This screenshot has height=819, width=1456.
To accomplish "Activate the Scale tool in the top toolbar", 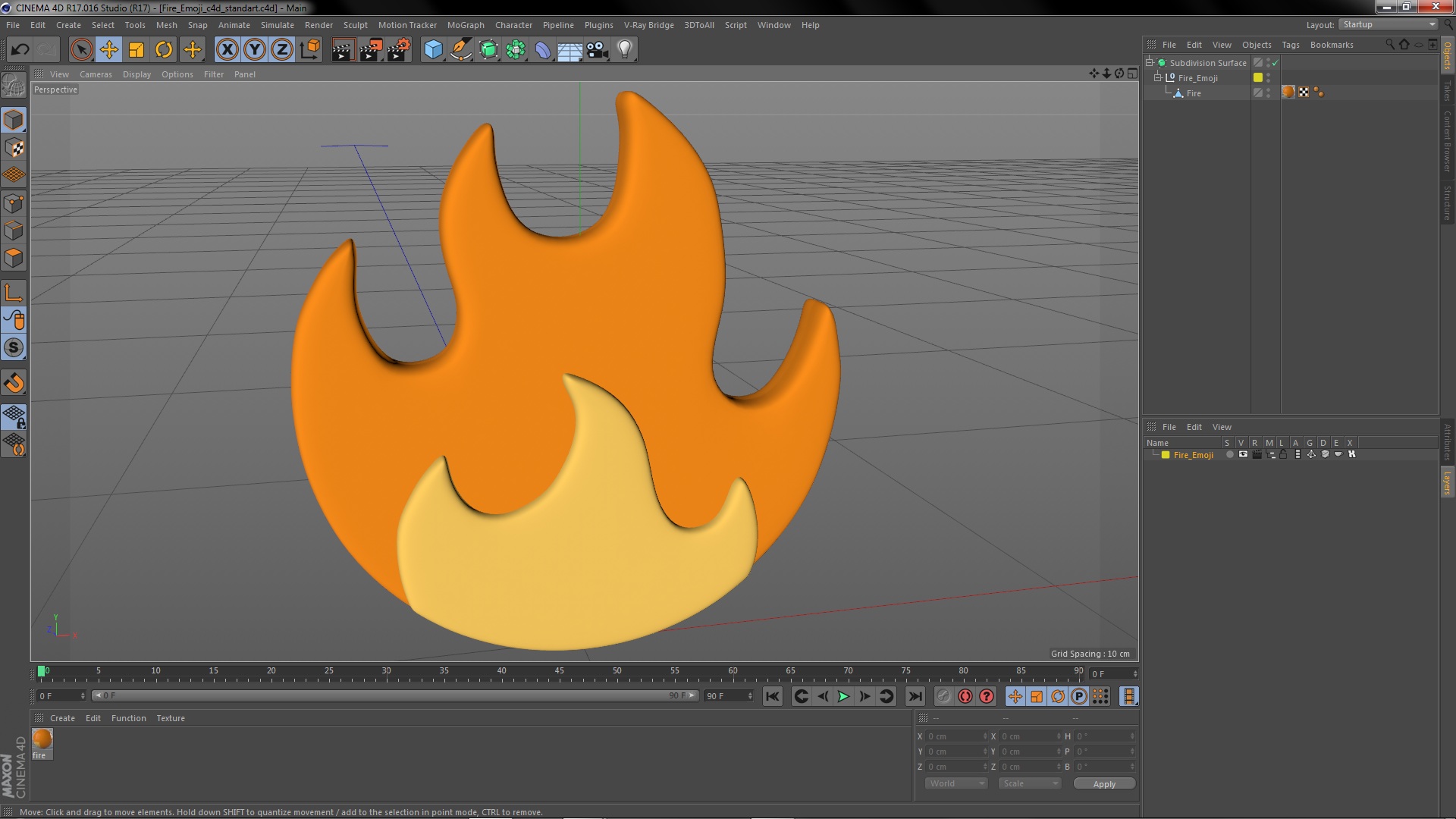I will coord(136,50).
